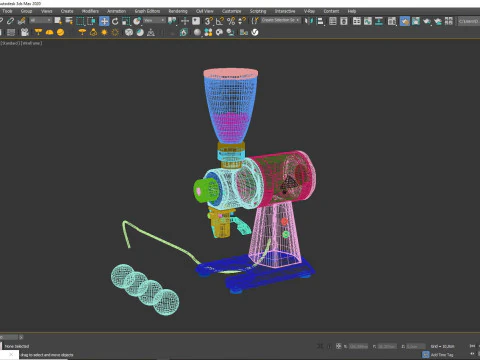Click the V-Ray camera toolbar icon
Screen dimensions: 480x360
click(x=24, y=32)
